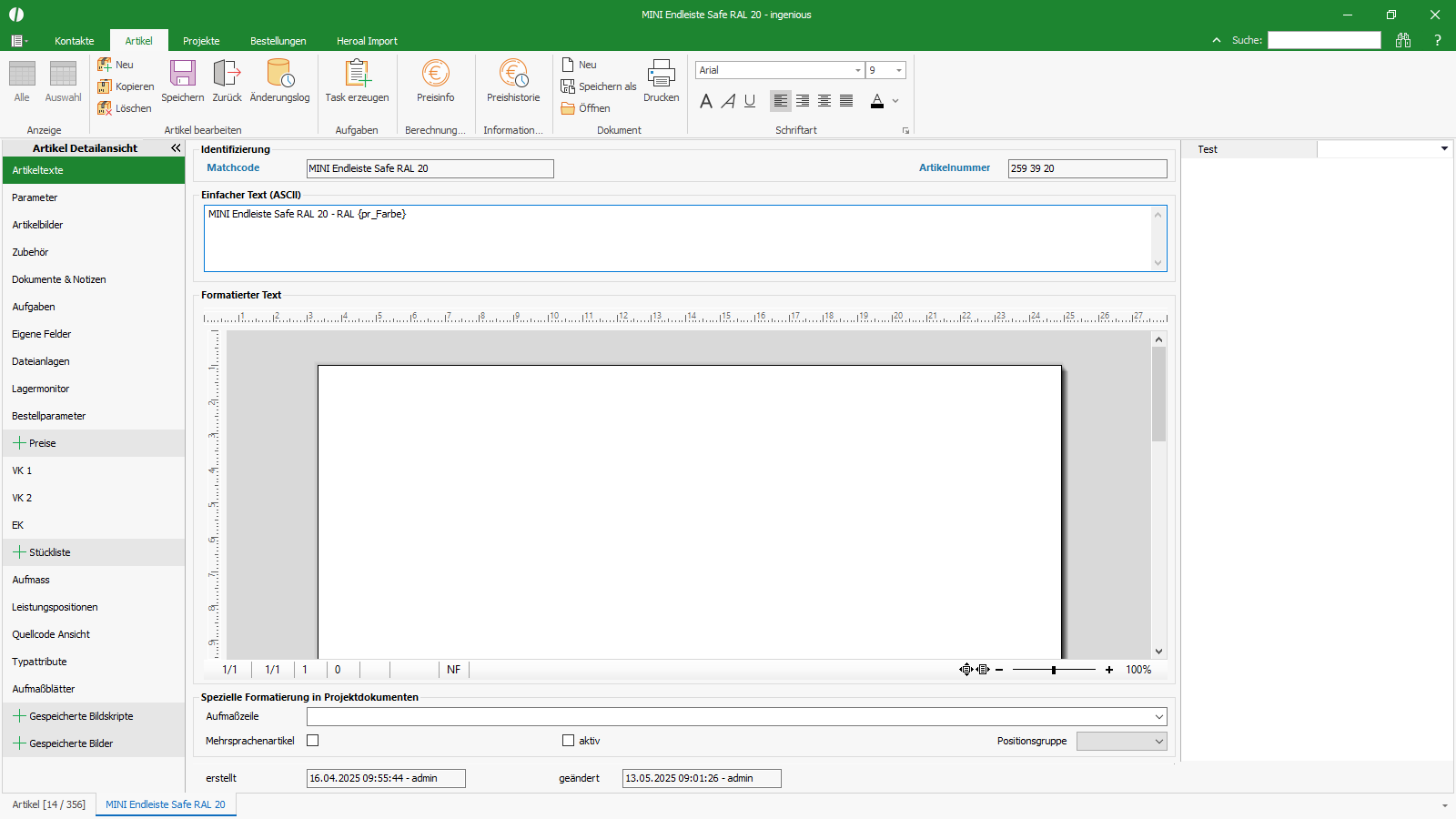
Task: Enable the Mehrsprachenartikel checkbox
Action: point(313,741)
